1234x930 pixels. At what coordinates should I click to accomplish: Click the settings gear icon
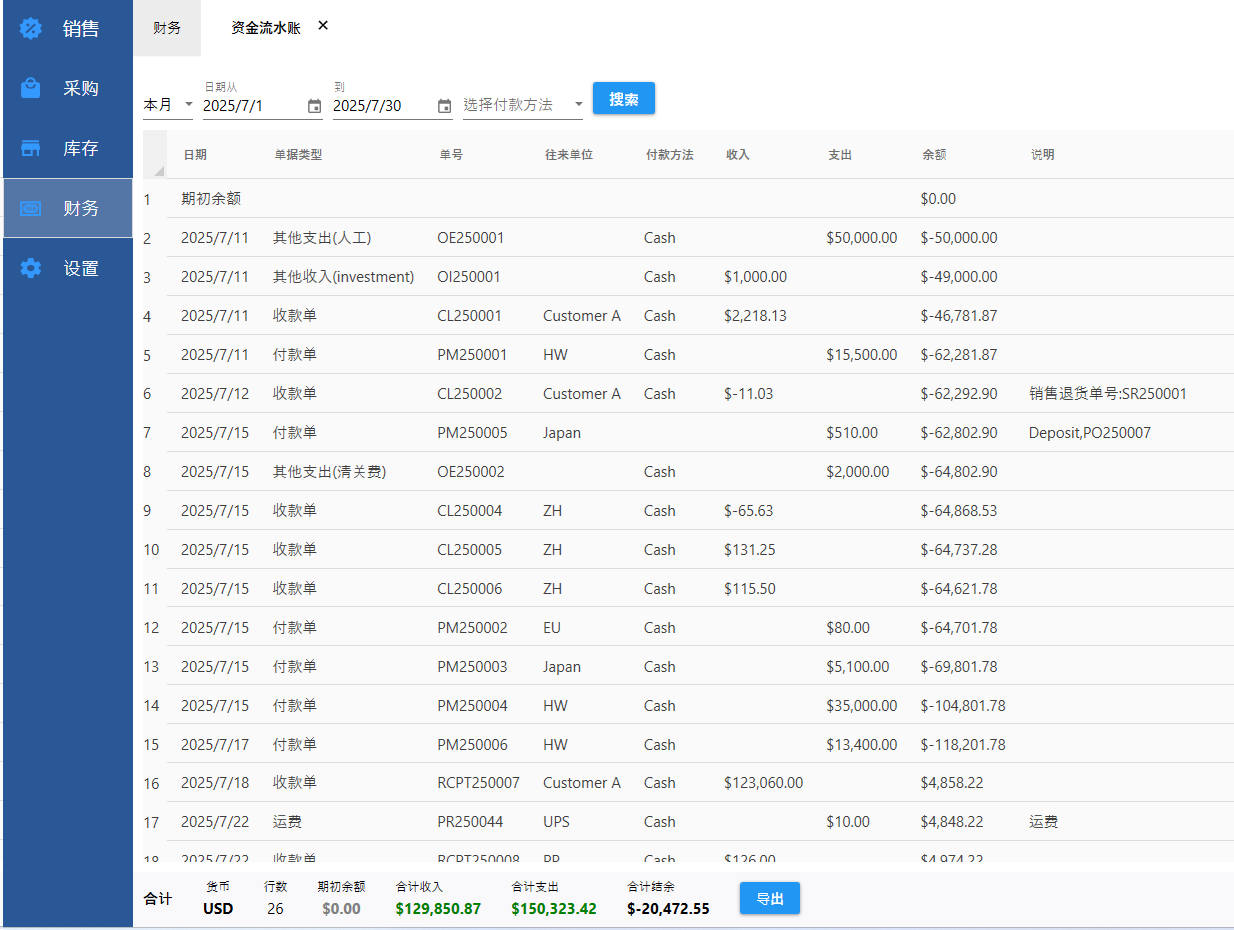(x=31, y=268)
